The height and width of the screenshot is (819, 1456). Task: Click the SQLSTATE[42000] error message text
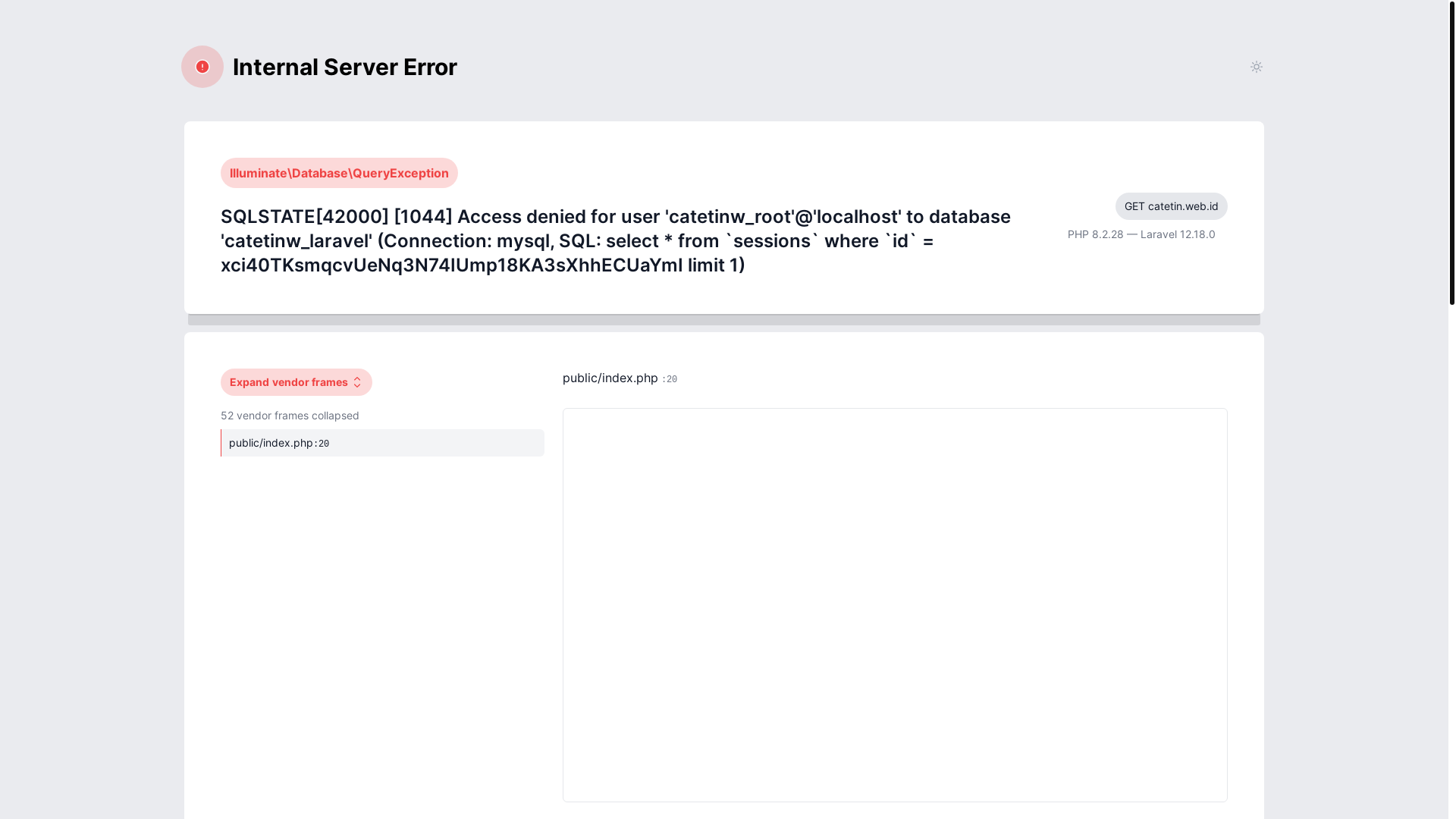pos(616,240)
